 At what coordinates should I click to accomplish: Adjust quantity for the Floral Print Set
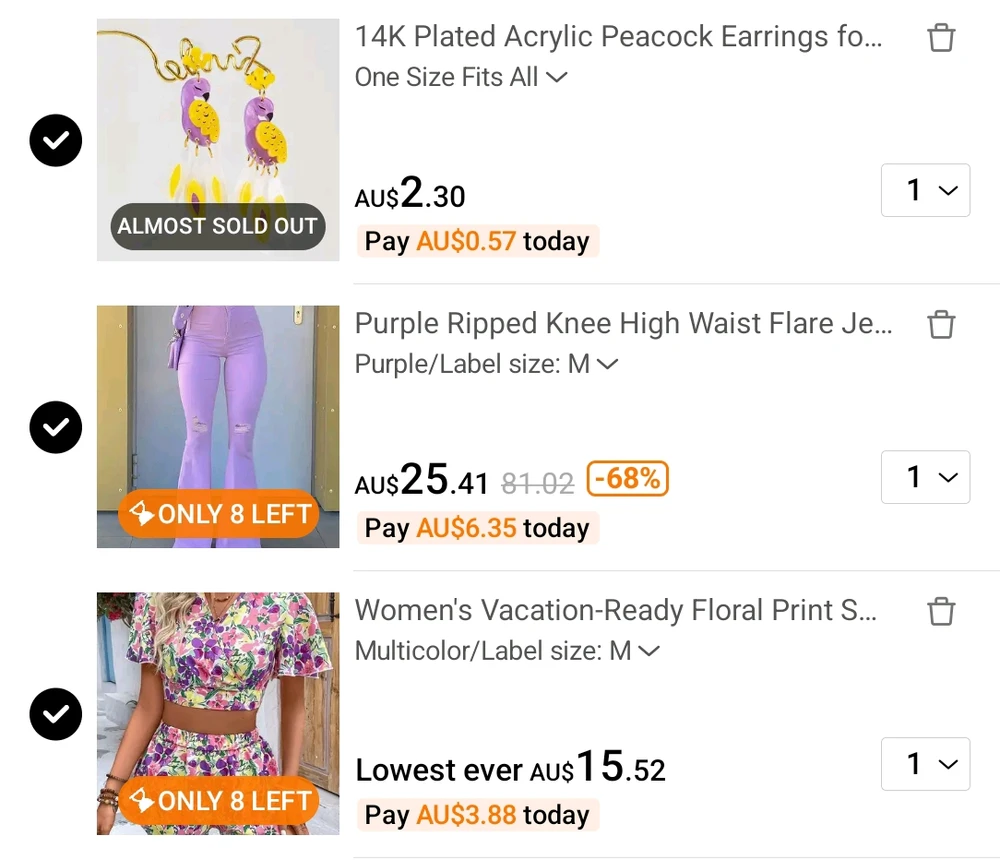pos(925,764)
